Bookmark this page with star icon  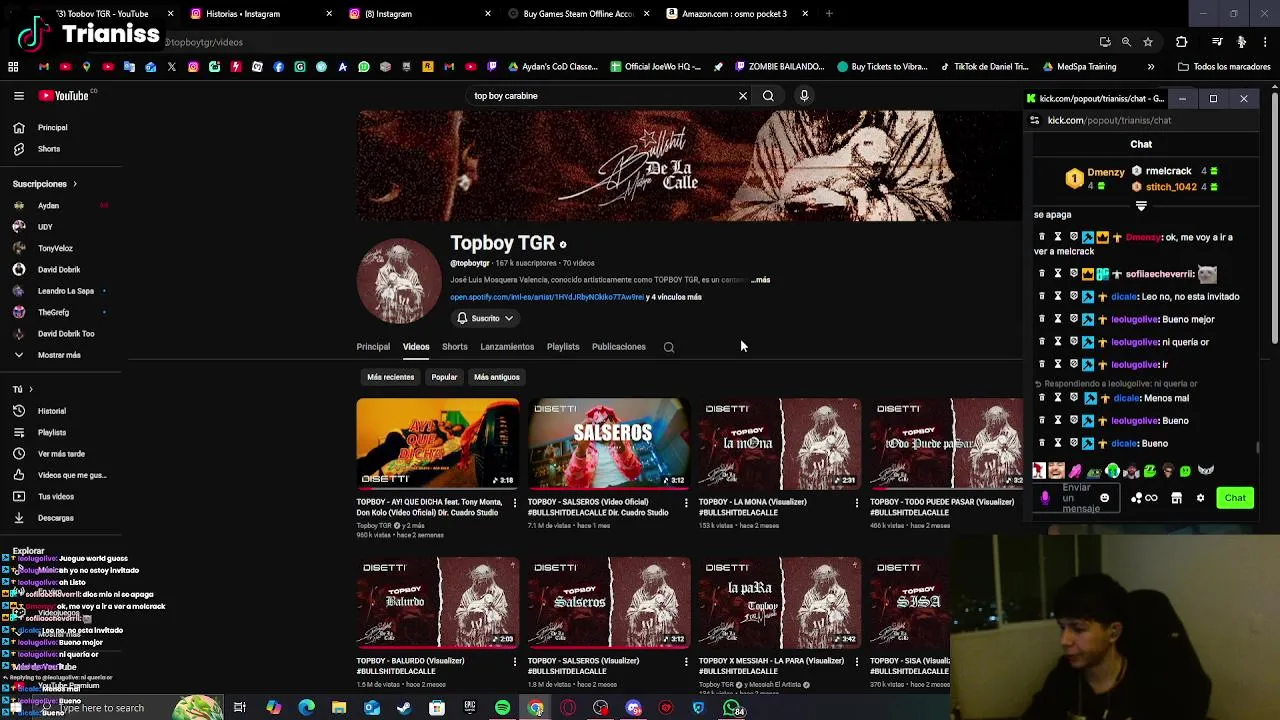click(1148, 42)
